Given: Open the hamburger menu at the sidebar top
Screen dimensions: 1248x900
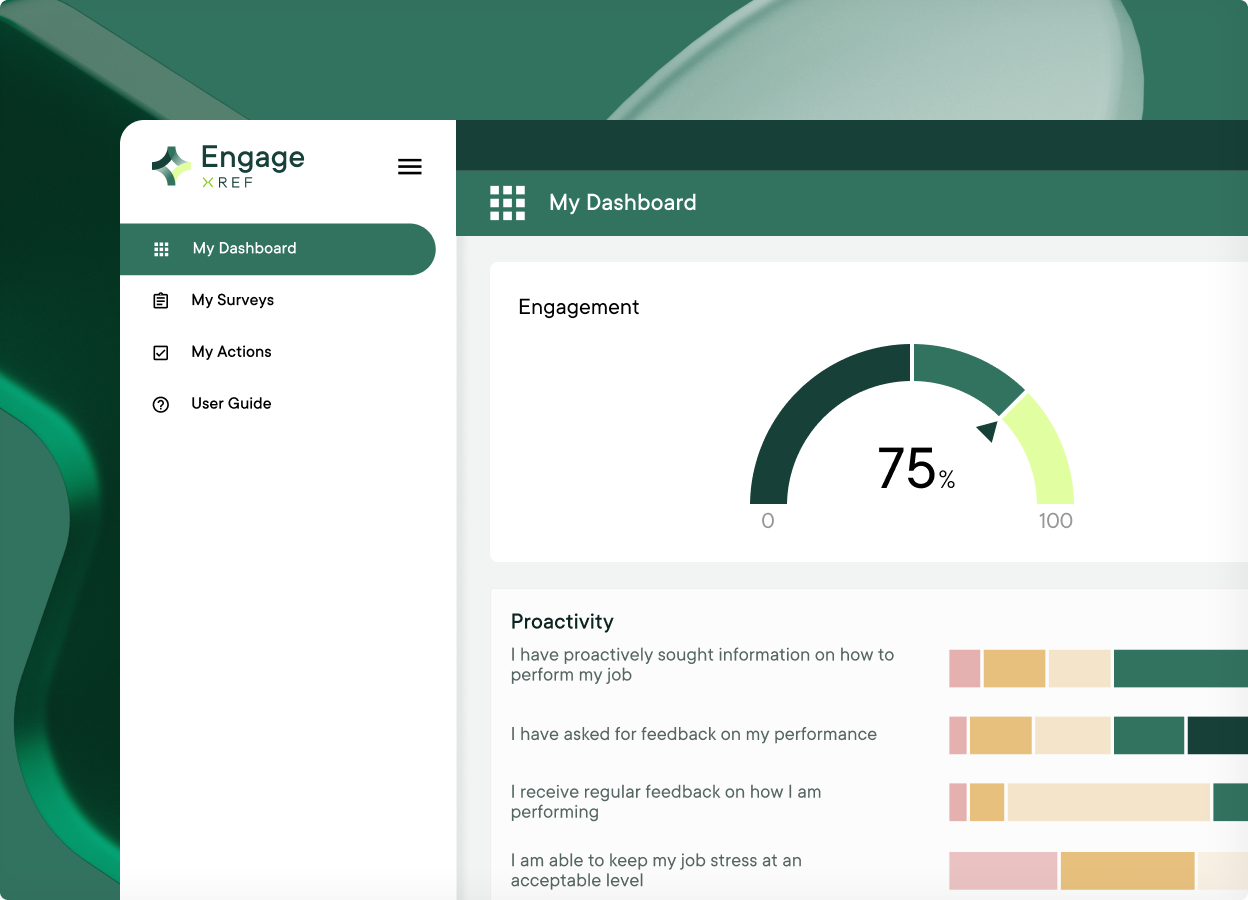Looking at the screenshot, I should pos(410,166).
